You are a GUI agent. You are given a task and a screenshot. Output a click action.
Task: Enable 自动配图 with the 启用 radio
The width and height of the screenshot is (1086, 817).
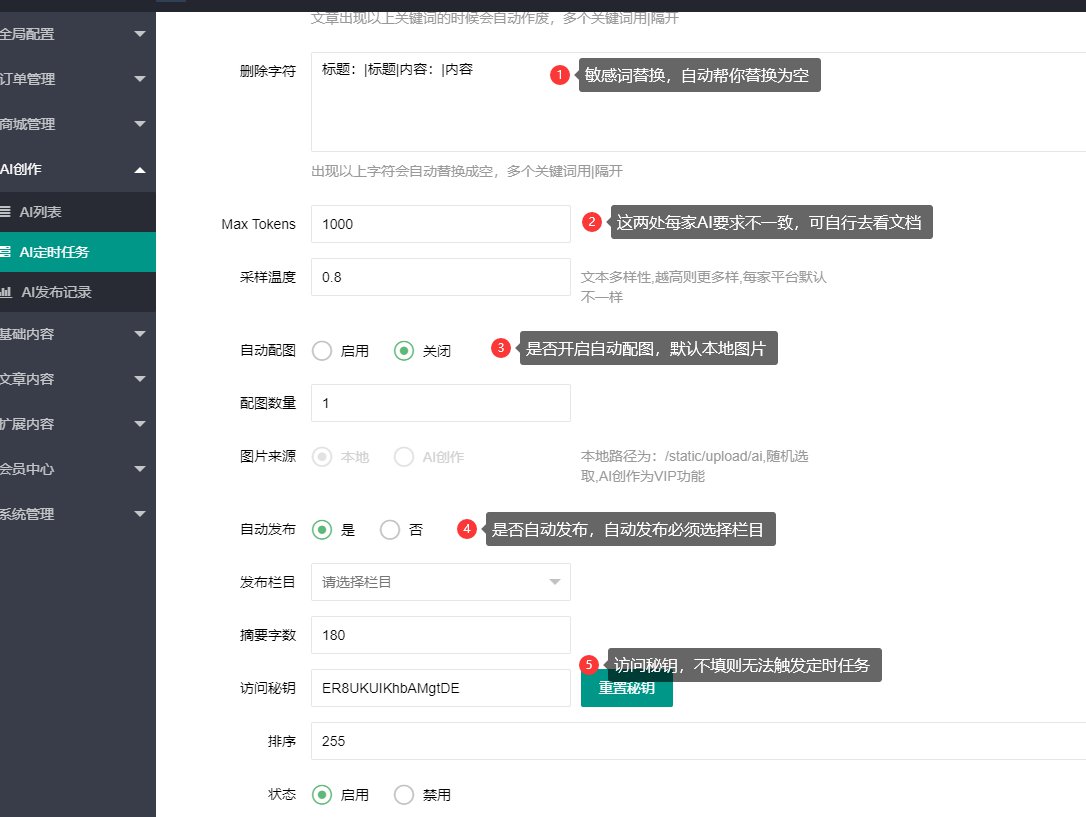pos(322,351)
